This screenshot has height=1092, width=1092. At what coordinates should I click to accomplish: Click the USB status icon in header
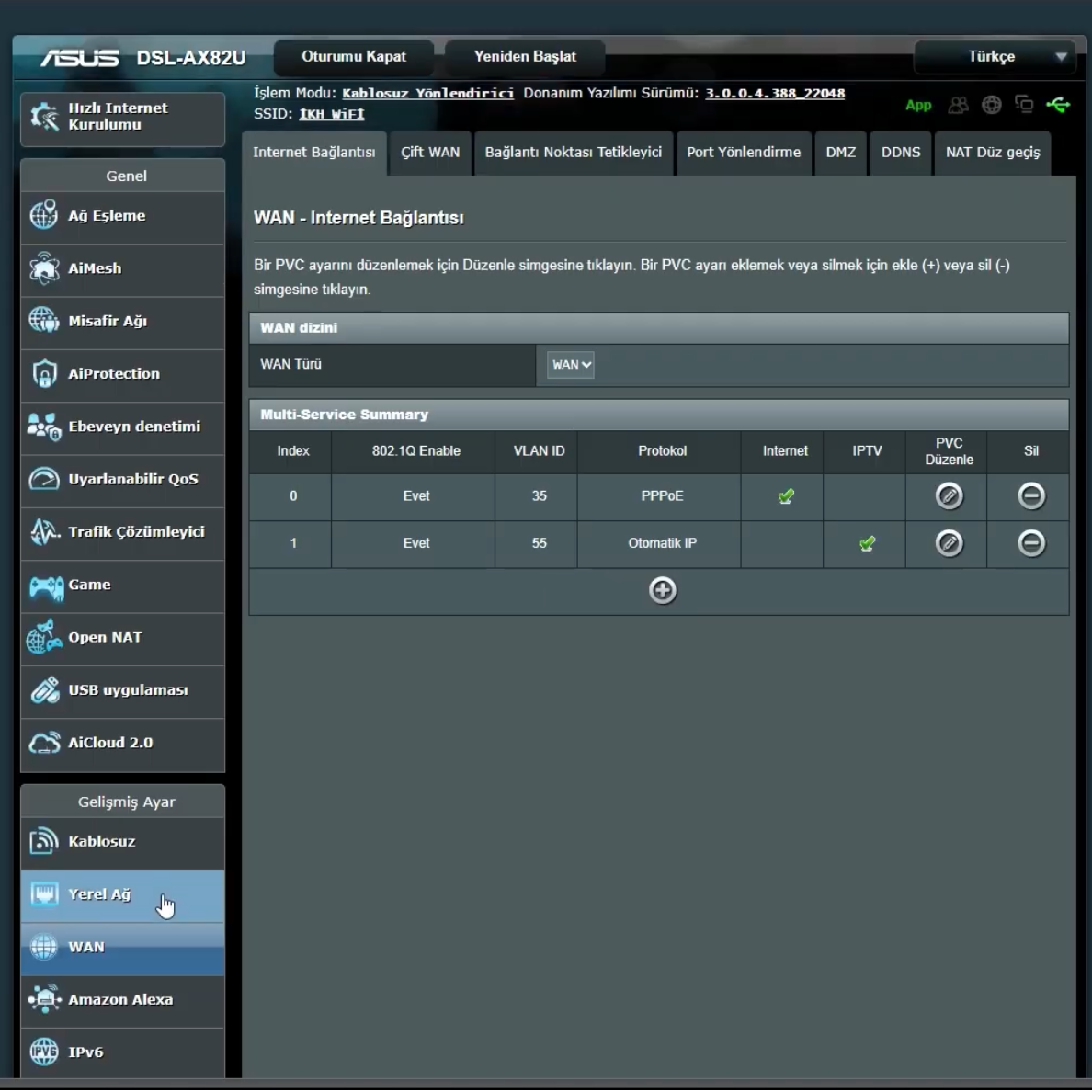click(x=1058, y=105)
